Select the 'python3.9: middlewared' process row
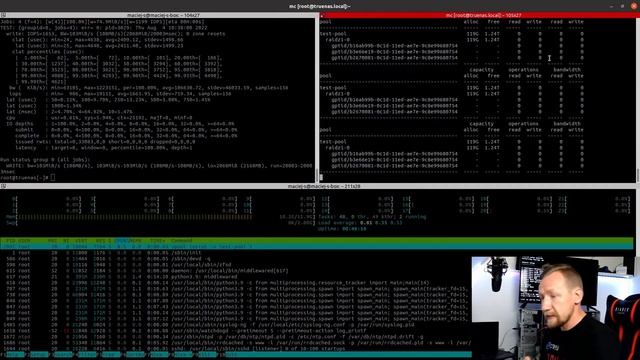 tap(235, 277)
